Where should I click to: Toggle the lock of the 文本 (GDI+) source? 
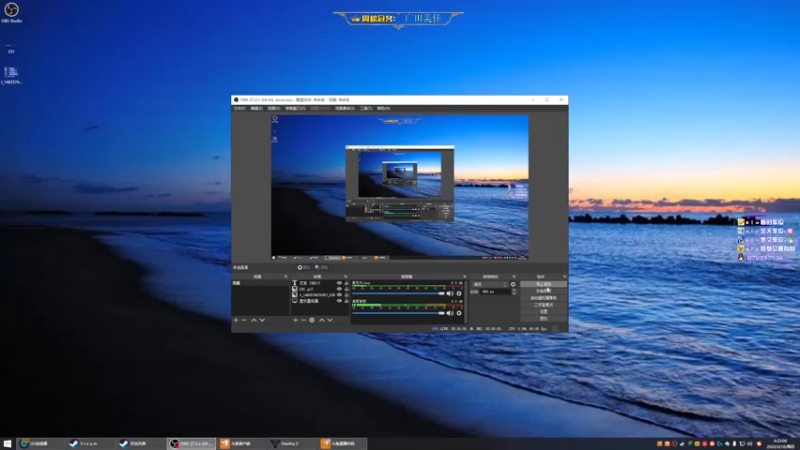tap(346, 283)
